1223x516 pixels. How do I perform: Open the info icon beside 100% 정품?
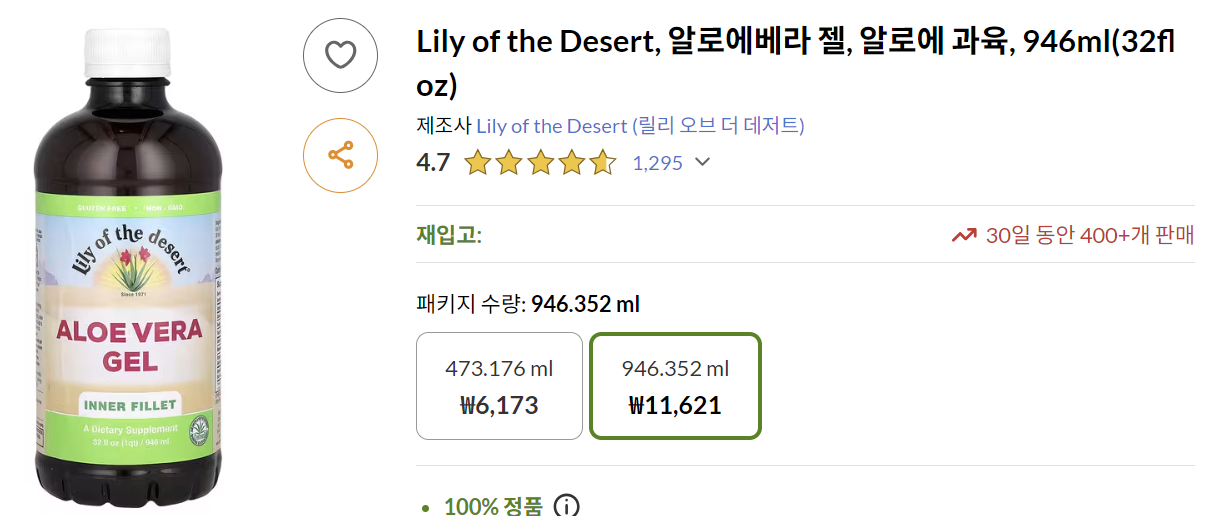[x=566, y=506]
